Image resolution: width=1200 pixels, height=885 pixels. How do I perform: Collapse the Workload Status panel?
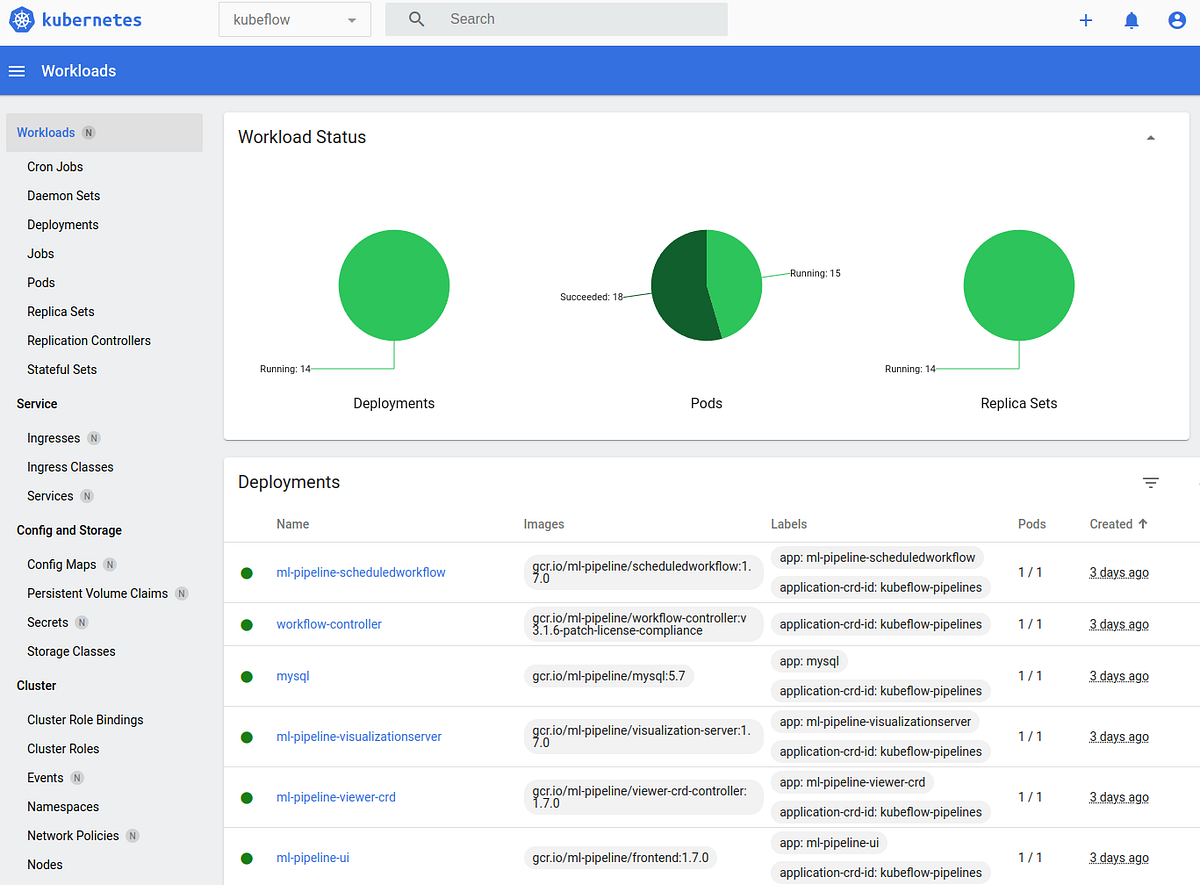coord(1151,138)
